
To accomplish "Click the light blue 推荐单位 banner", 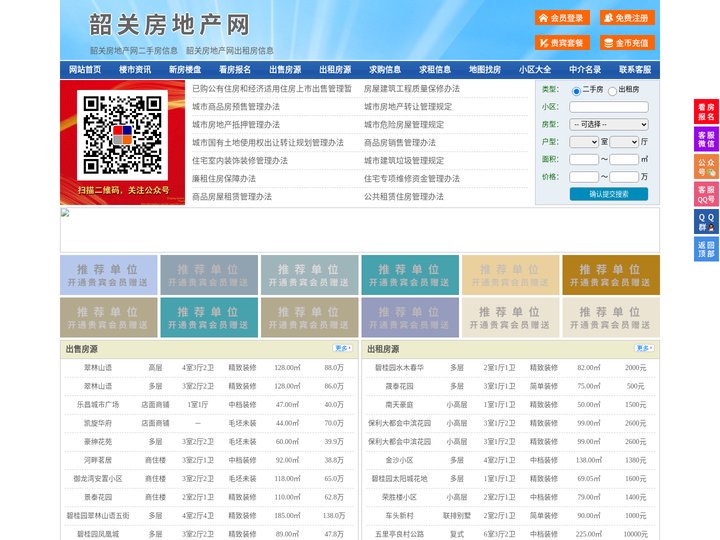I will click(x=109, y=275).
